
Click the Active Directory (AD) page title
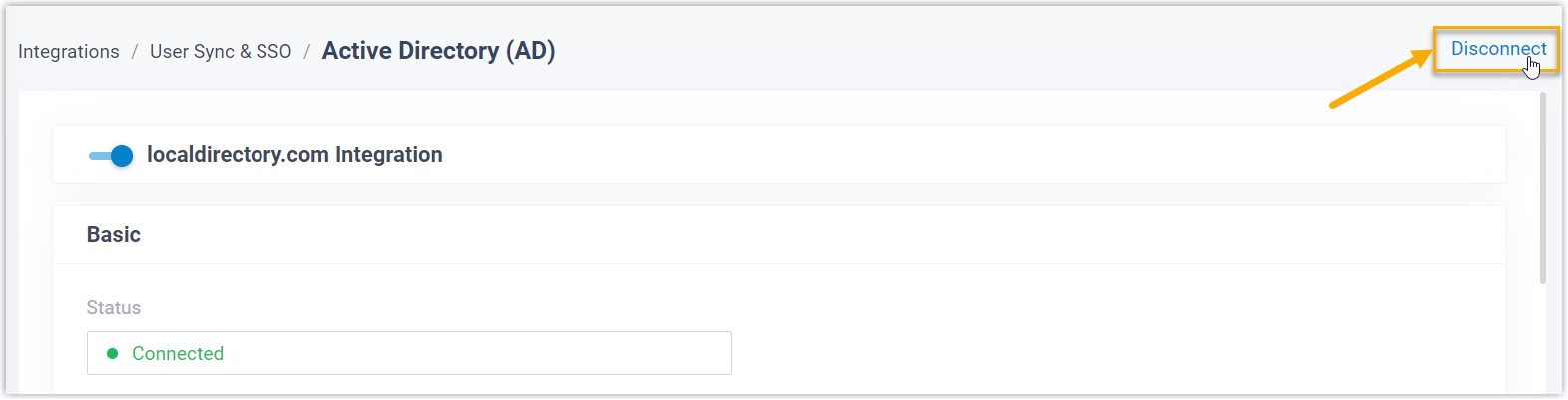click(x=438, y=51)
